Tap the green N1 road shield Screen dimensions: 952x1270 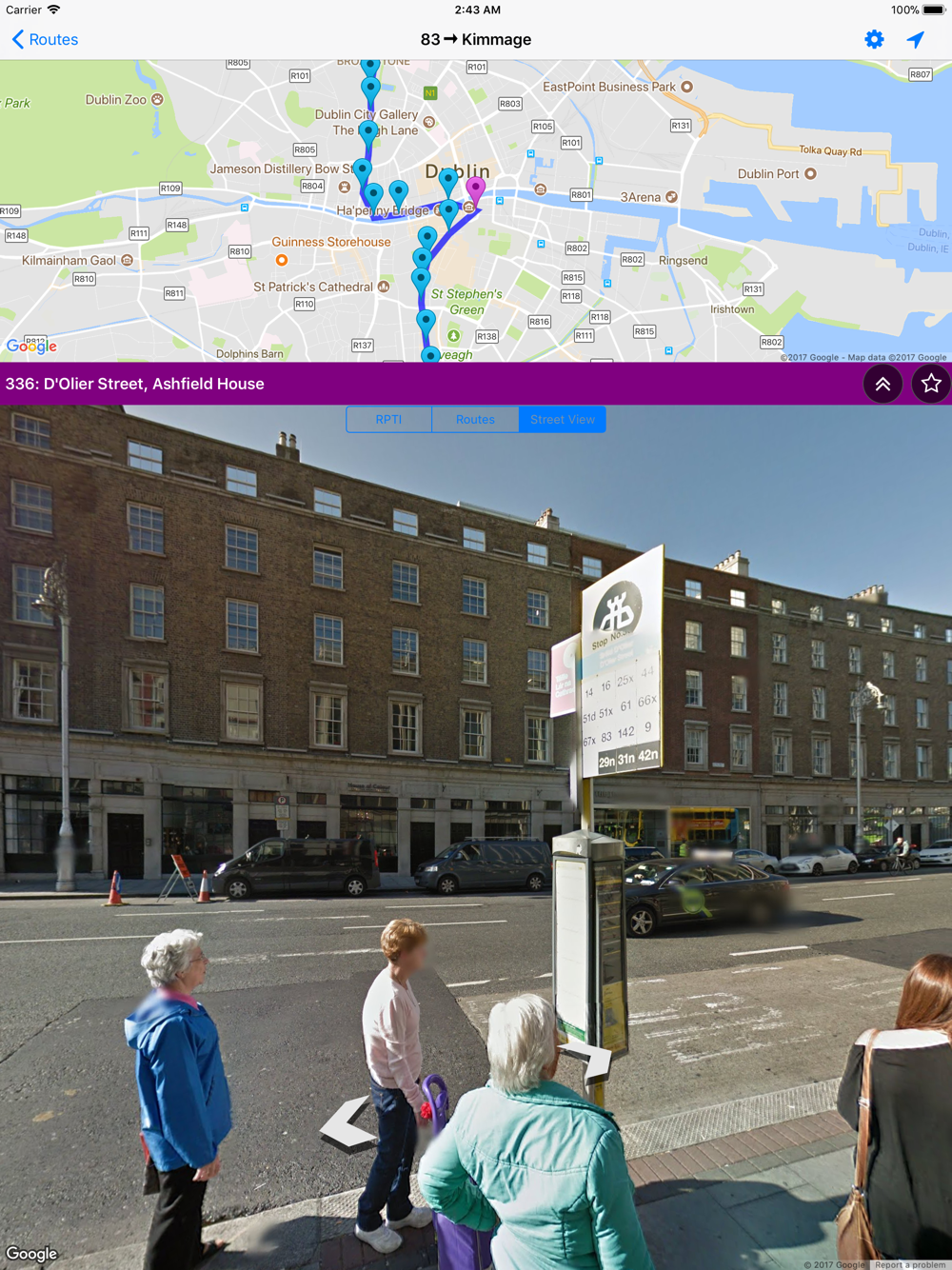tap(430, 93)
